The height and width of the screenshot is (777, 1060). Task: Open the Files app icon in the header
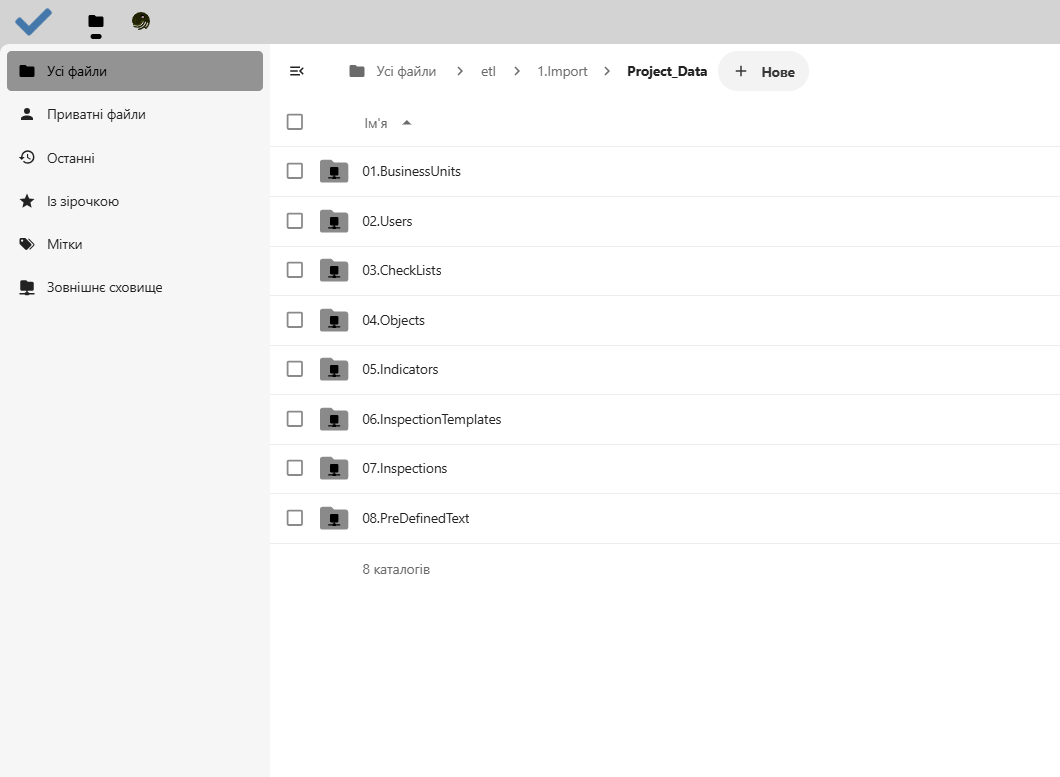[95, 21]
